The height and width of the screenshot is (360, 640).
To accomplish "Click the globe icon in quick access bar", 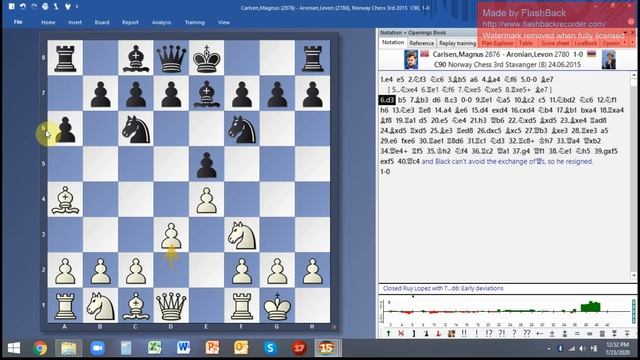I will click(45, 6).
